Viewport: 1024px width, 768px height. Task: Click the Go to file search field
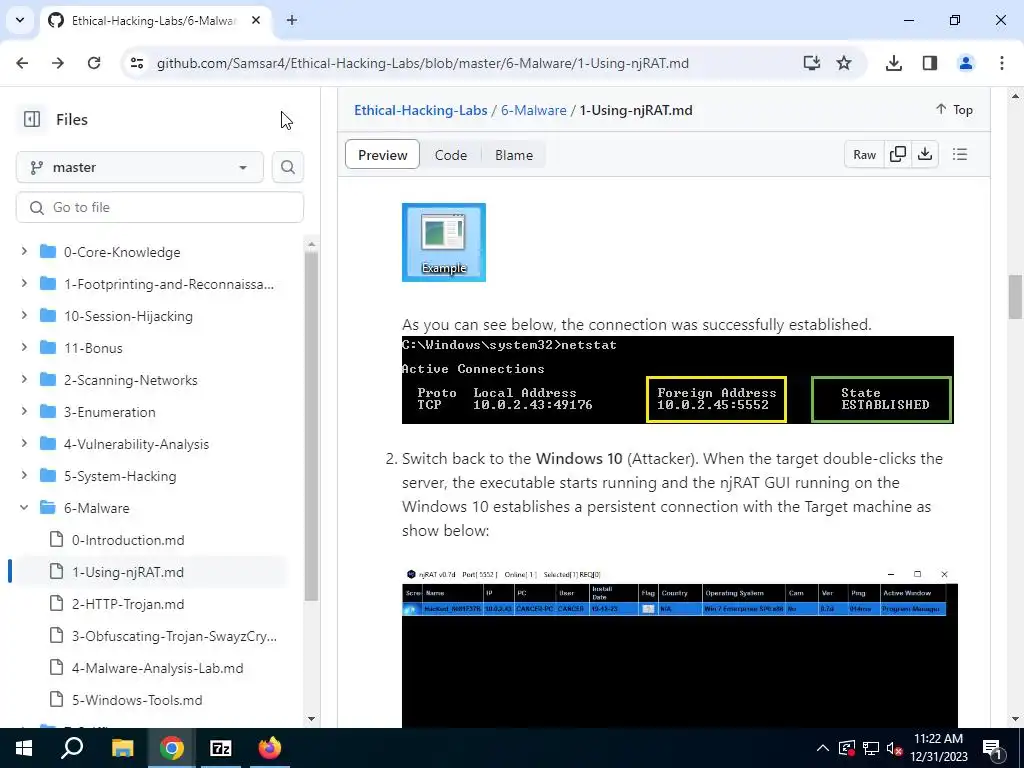(159, 207)
